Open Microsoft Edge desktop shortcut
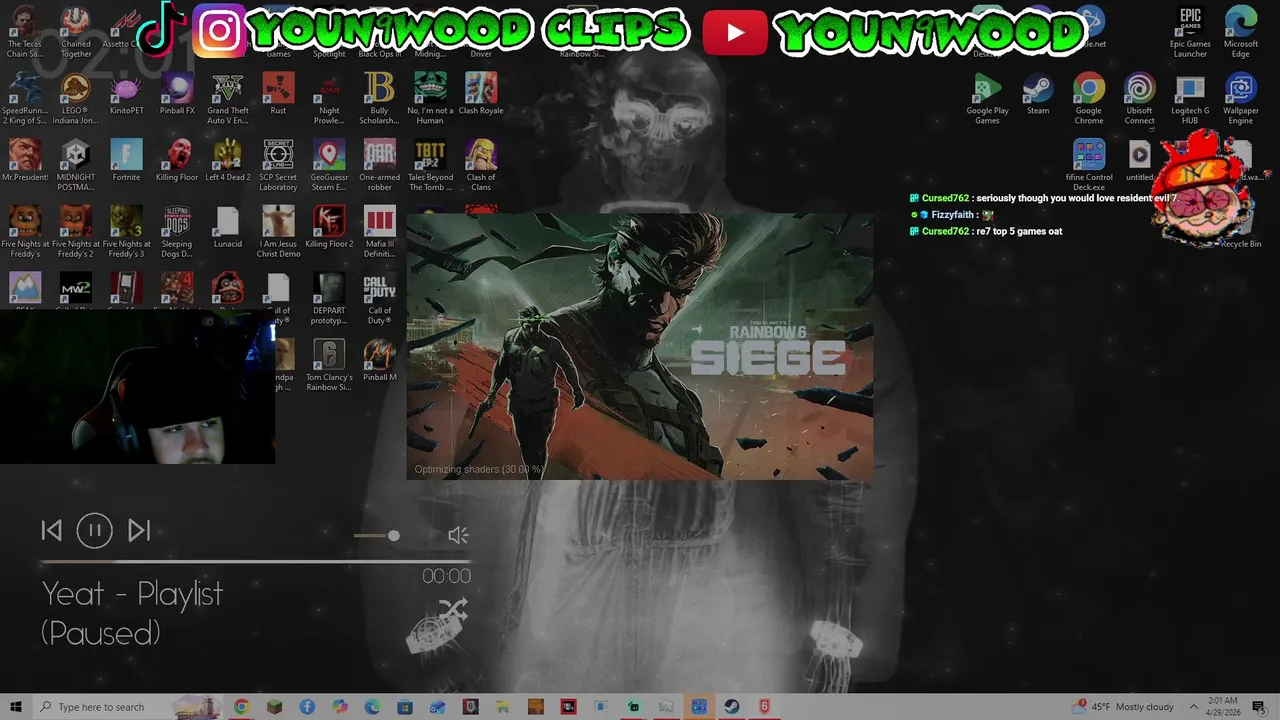Image resolution: width=1280 pixels, height=720 pixels. pyautogui.click(x=1241, y=32)
